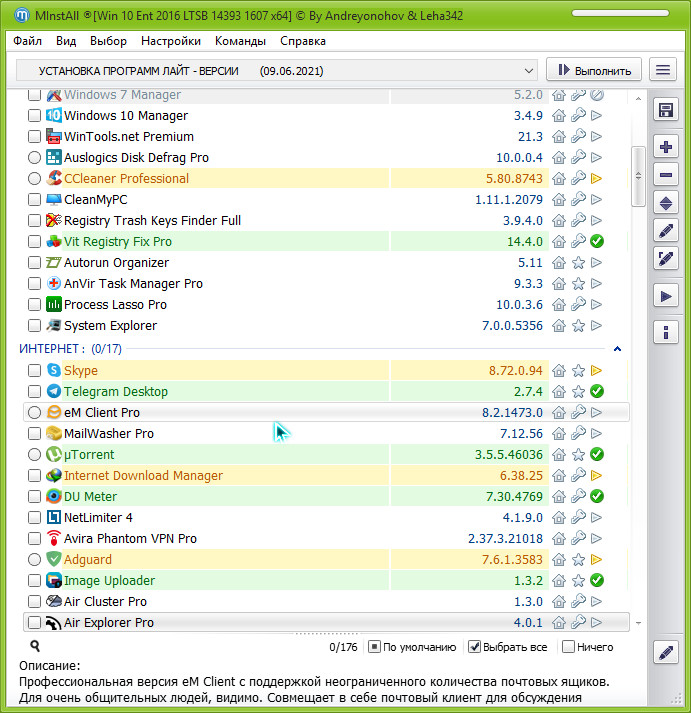Open the УСТАНОВКА ПРОГРАММ ЛАЙТ dropdown

tap(278, 71)
